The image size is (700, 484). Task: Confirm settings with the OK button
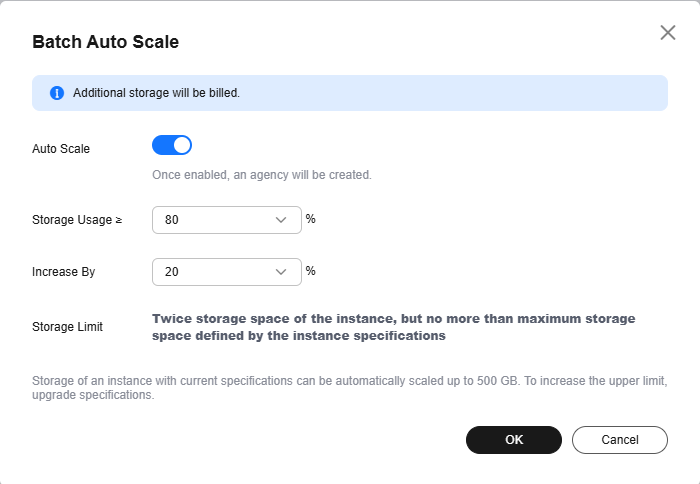[514, 440]
